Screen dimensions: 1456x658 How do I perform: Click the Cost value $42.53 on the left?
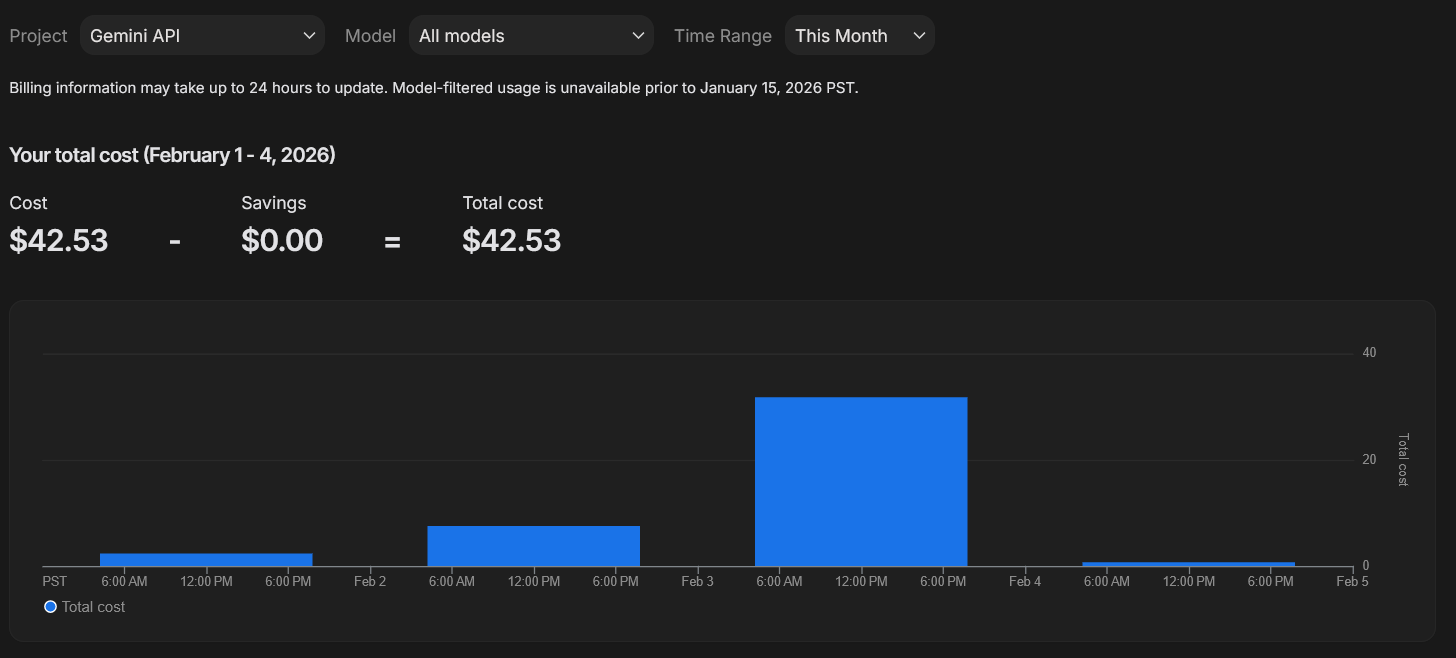click(x=59, y=240)
